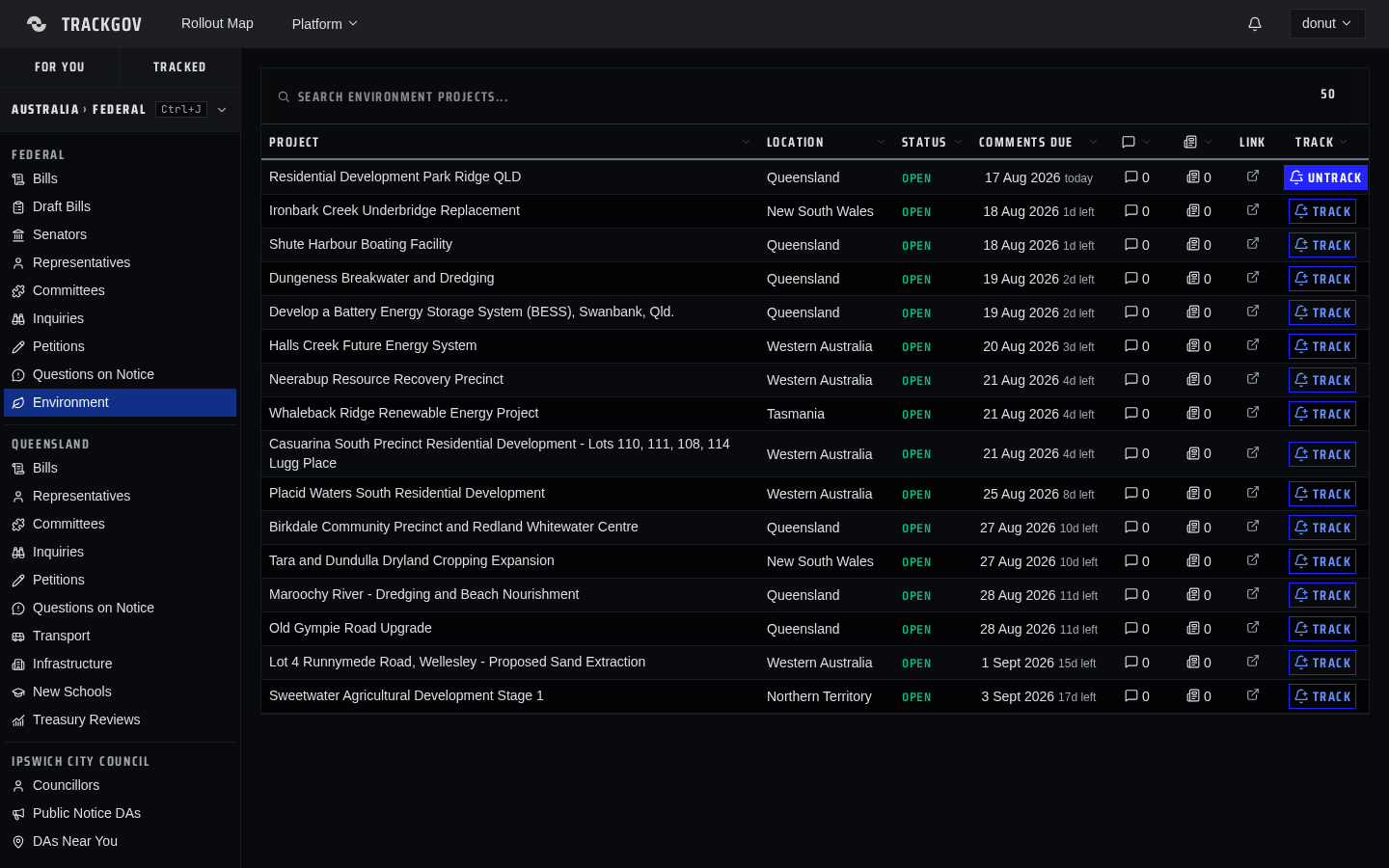
Task: Open comments icon for Shute Harbour Boating Facility
Action: click(1130, 245)
